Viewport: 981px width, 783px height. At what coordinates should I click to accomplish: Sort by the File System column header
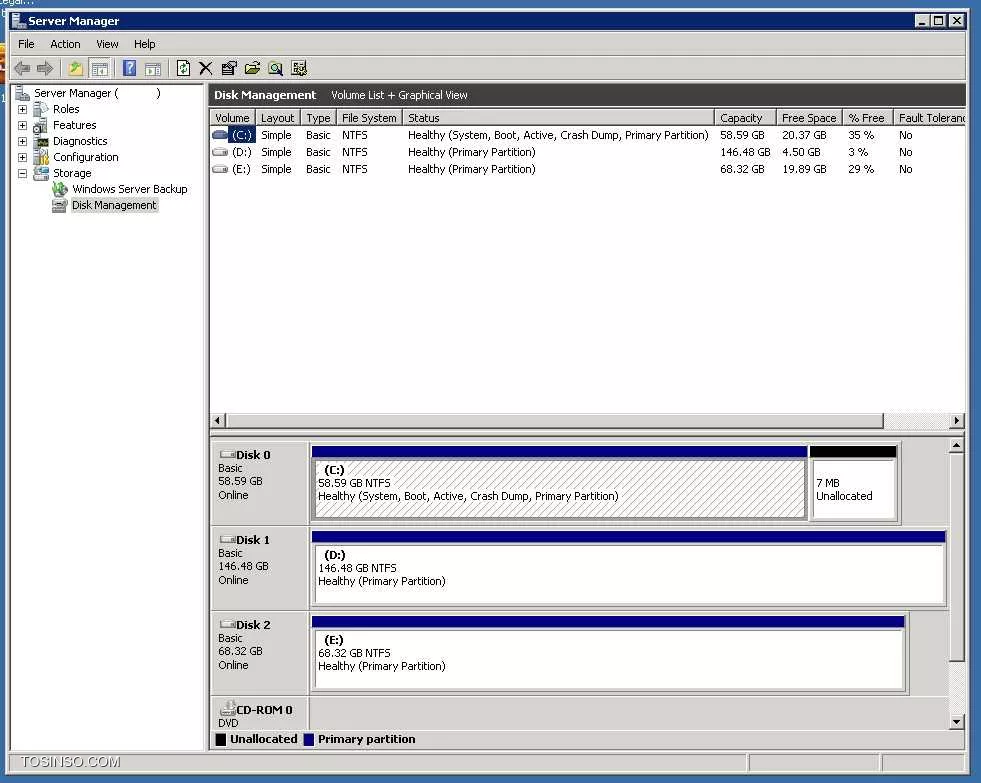point(369,118)
